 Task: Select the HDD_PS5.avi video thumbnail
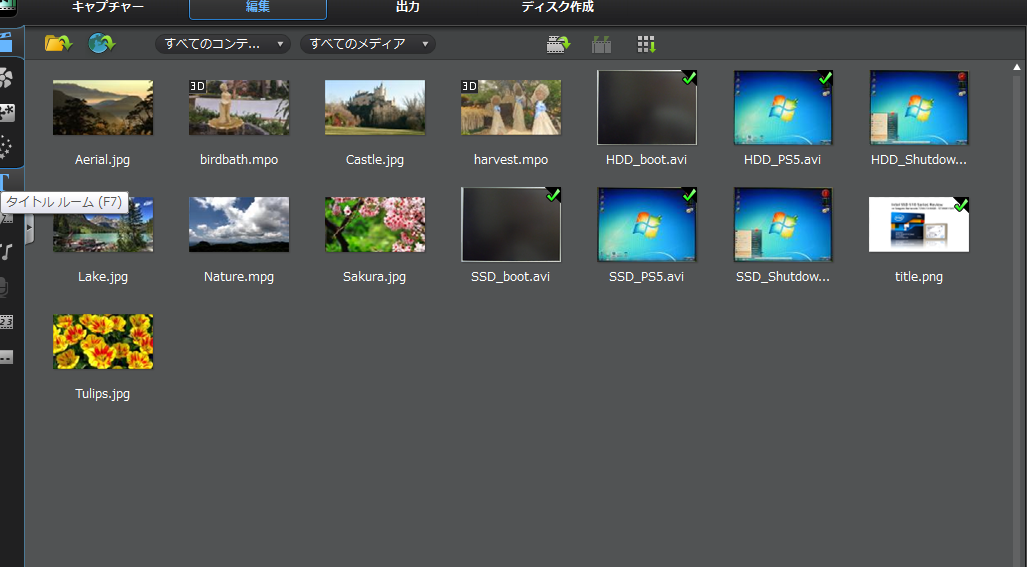[783, 107]
